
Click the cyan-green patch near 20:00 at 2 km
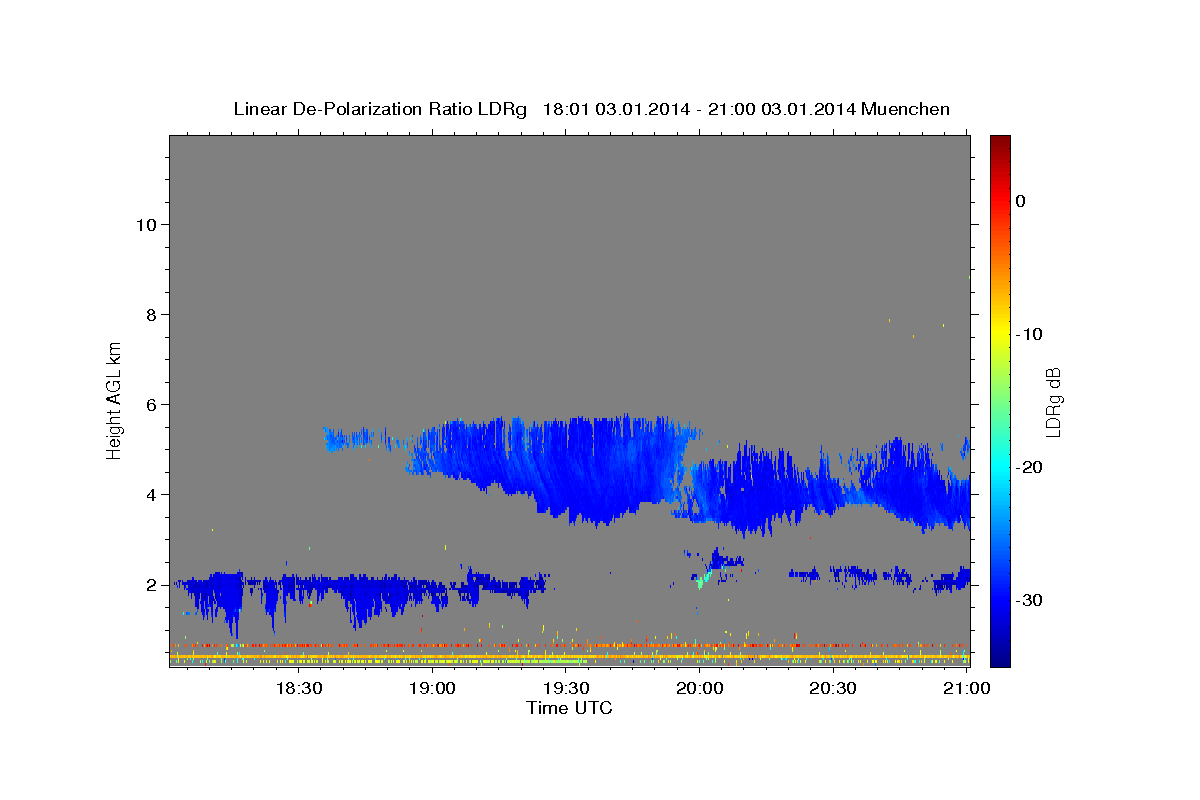click(705, 576)
